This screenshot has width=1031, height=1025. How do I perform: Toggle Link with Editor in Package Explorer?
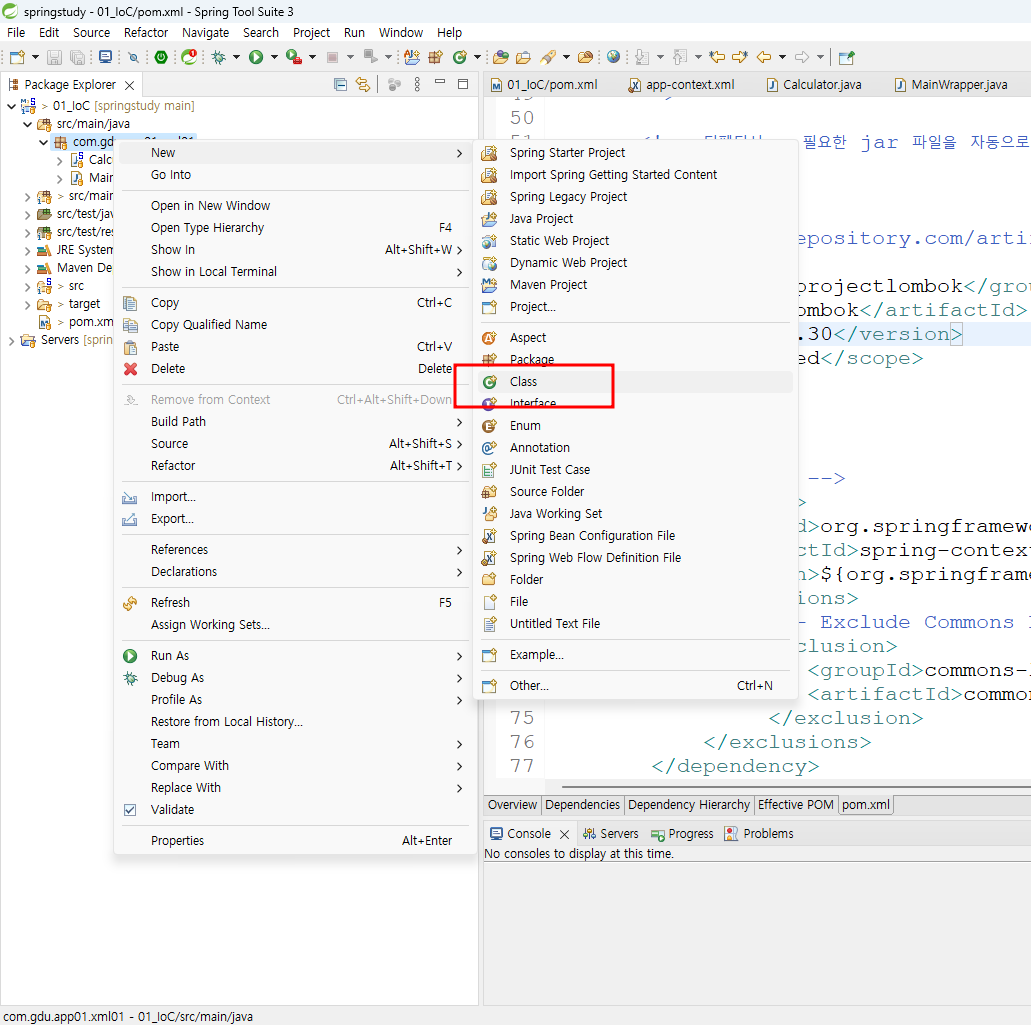[x=362, y=84]
